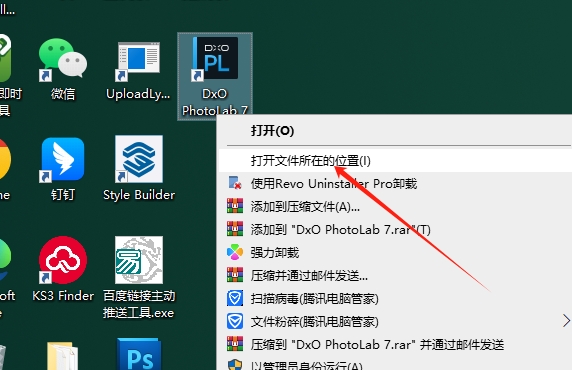The width and height of the screenshot is (572, 370).
Task: Expand the 文件粉碎 submenu arrow
Action: click(566, 321)
